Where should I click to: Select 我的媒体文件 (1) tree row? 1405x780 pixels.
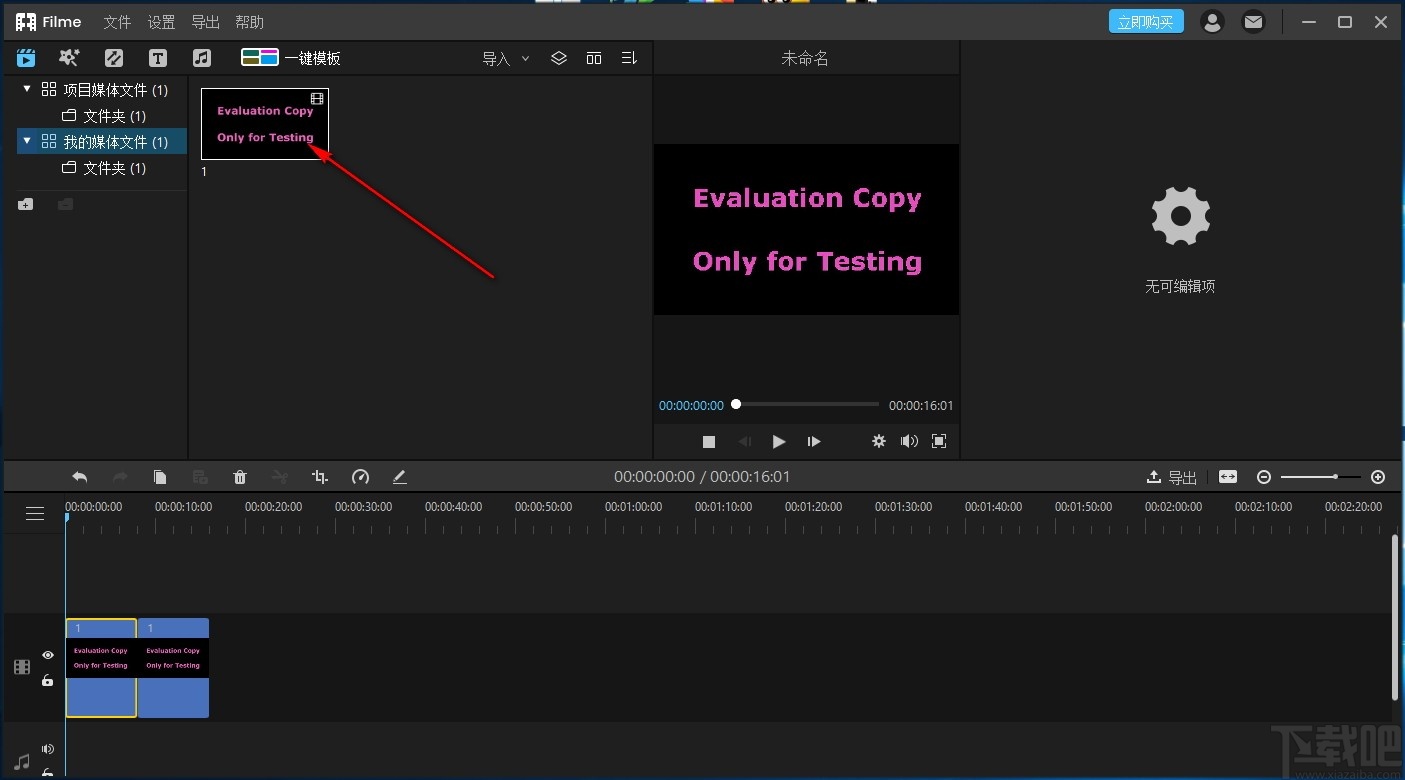pos(102,142)
